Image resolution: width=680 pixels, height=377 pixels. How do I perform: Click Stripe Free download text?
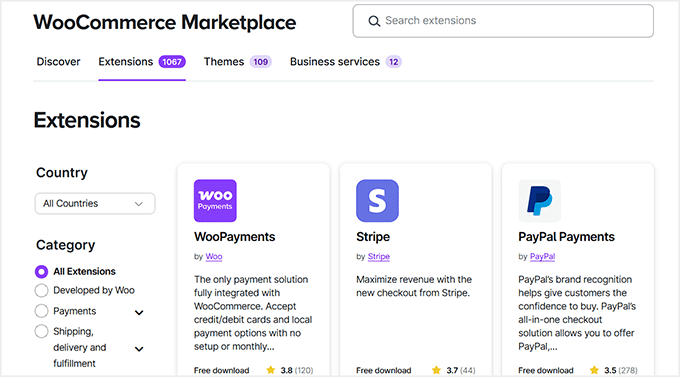click(x=384, y=370)
